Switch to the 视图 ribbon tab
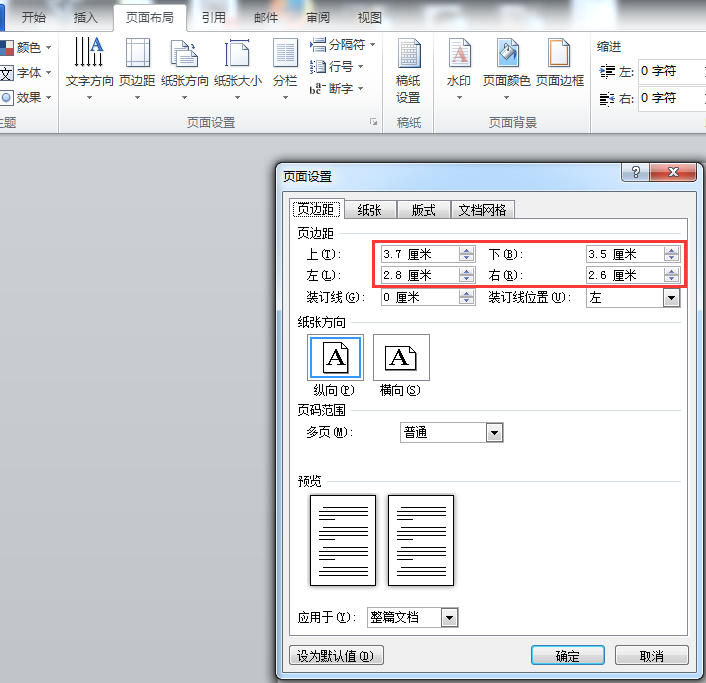 tap(370, 18)
